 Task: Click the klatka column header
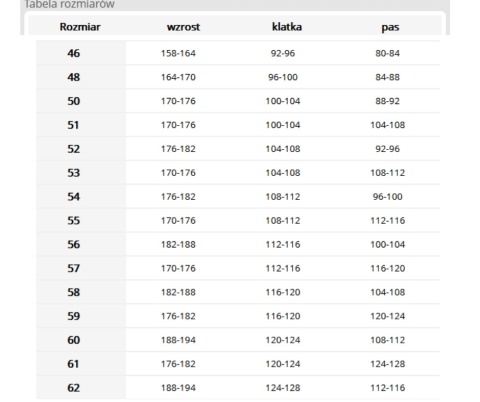(287, 27)
